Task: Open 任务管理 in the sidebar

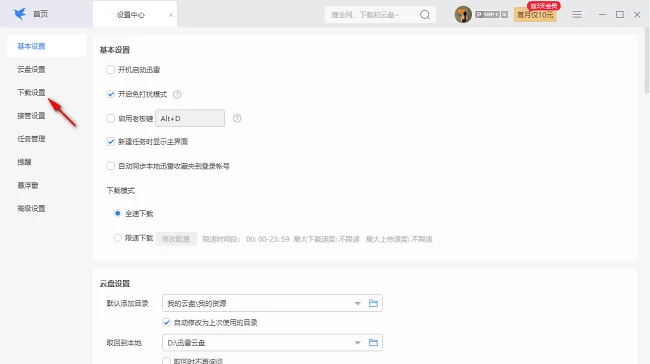Action: 31,139
